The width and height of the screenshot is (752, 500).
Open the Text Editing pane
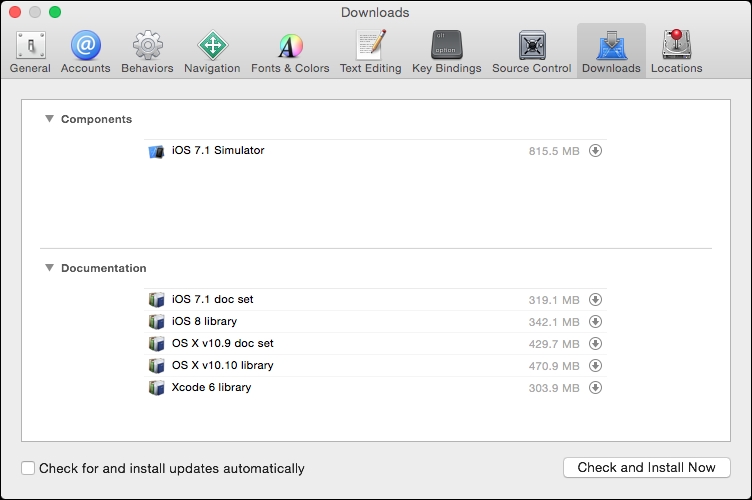coord(371,52)
